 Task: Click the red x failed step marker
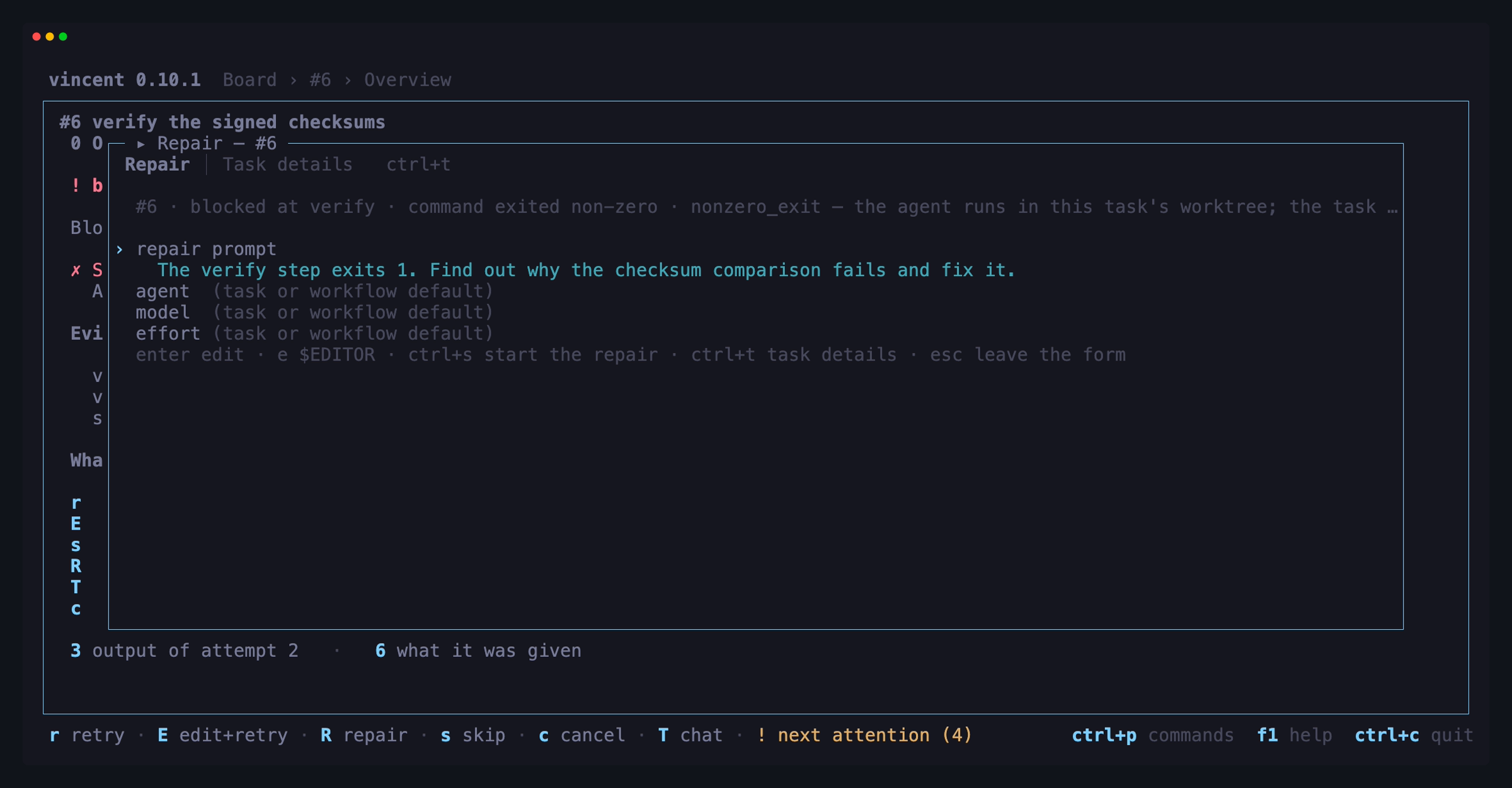(x=76, y=270)
